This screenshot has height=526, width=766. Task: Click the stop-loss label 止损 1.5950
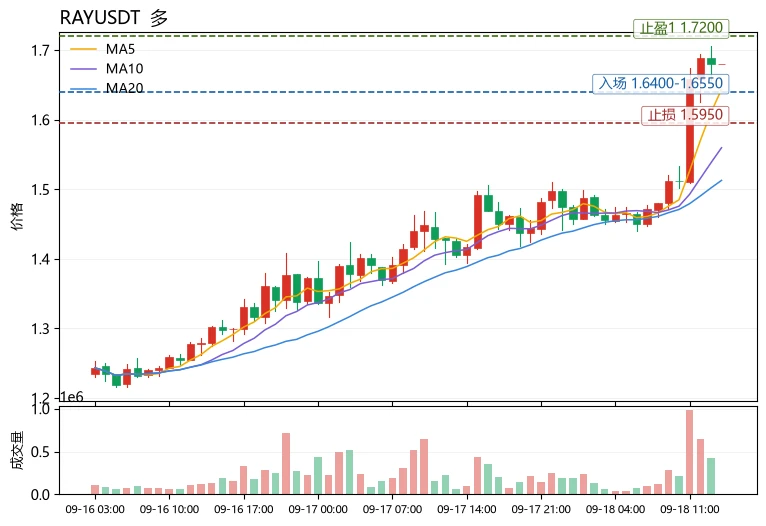pyautogui.click(x=685, y=115)
